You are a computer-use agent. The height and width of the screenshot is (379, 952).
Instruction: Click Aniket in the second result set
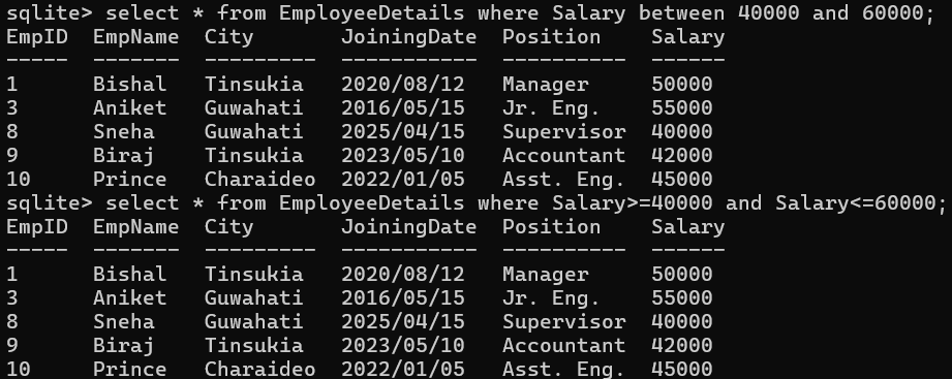coord(129,298)
